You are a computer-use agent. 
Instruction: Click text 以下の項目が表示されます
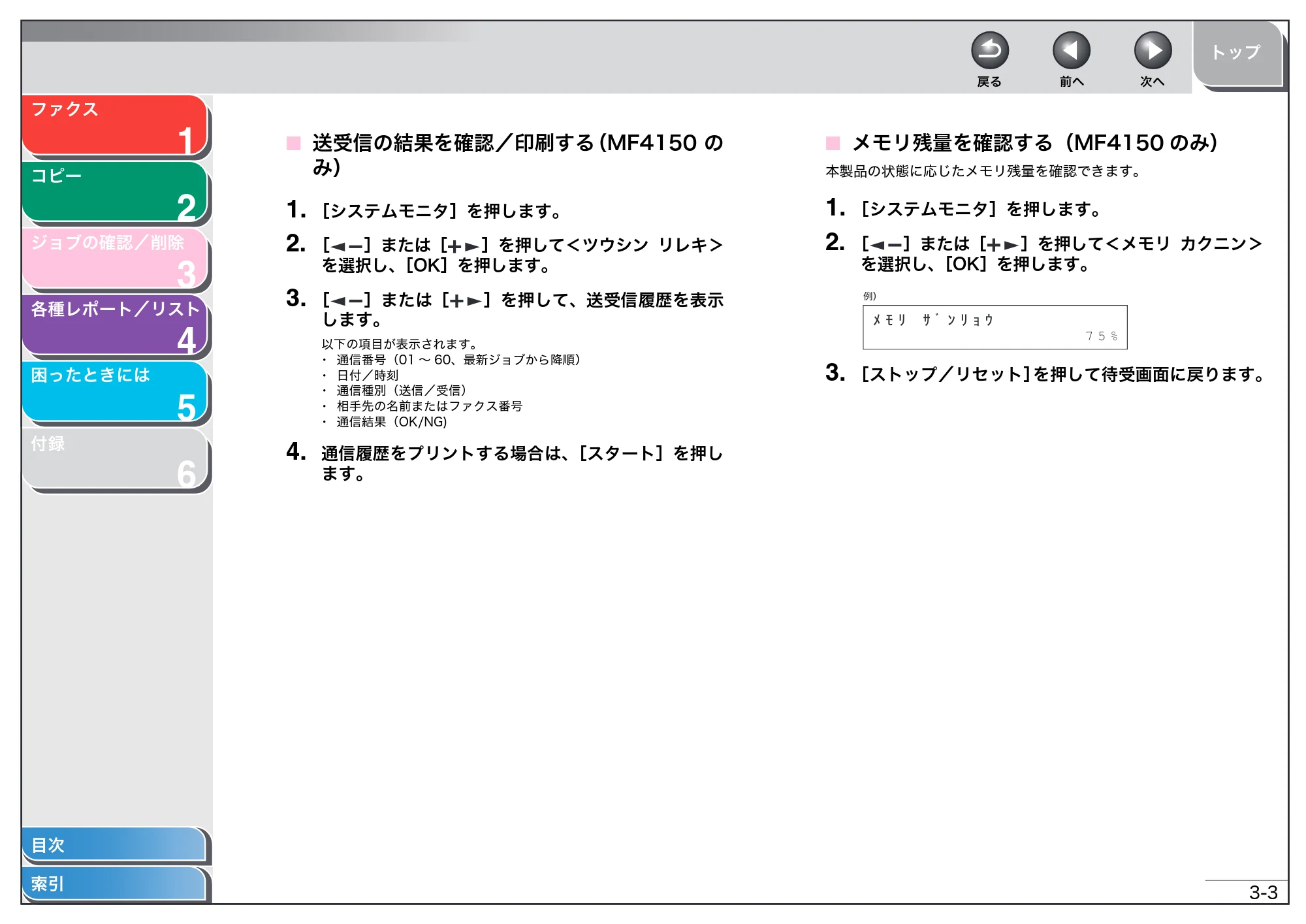[401, 344]
